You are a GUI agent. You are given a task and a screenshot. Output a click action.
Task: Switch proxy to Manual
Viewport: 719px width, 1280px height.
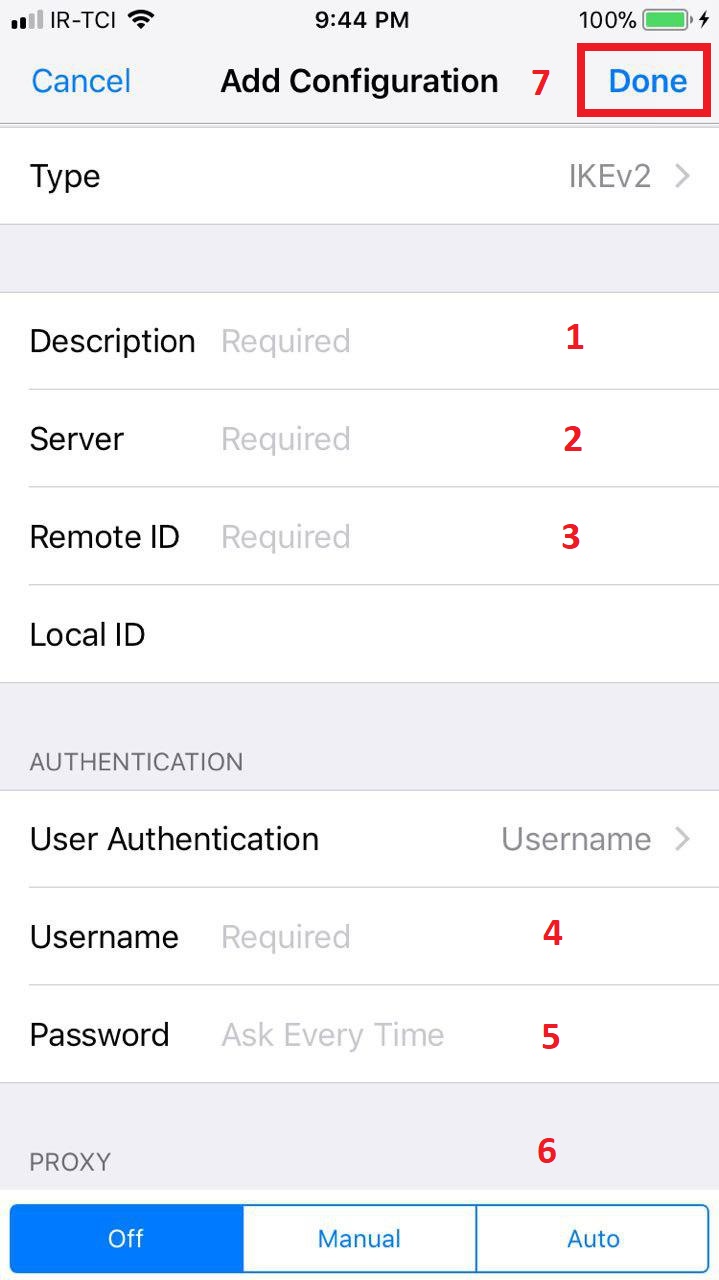(359, 1238)
